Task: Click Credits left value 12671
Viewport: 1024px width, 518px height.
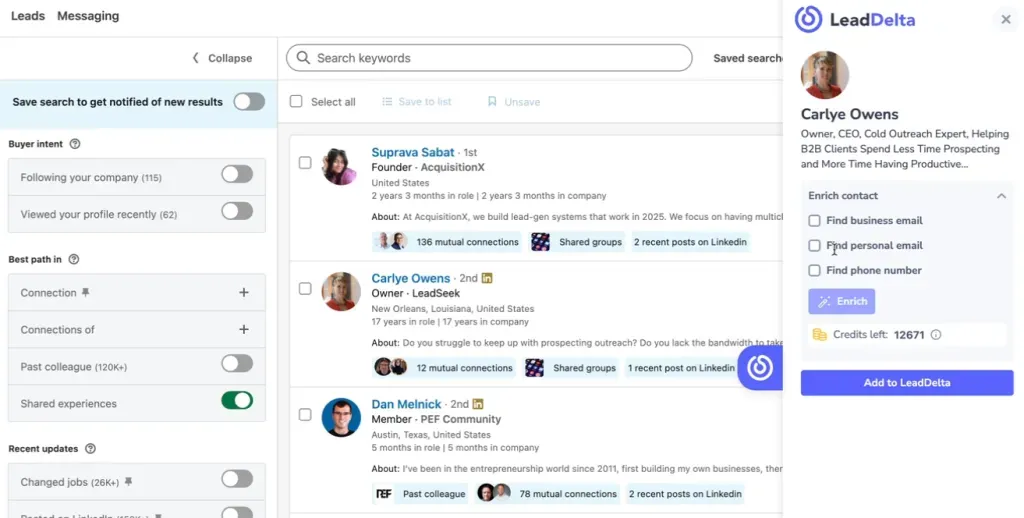Action: pyautogui.click(x=909, y=335)
